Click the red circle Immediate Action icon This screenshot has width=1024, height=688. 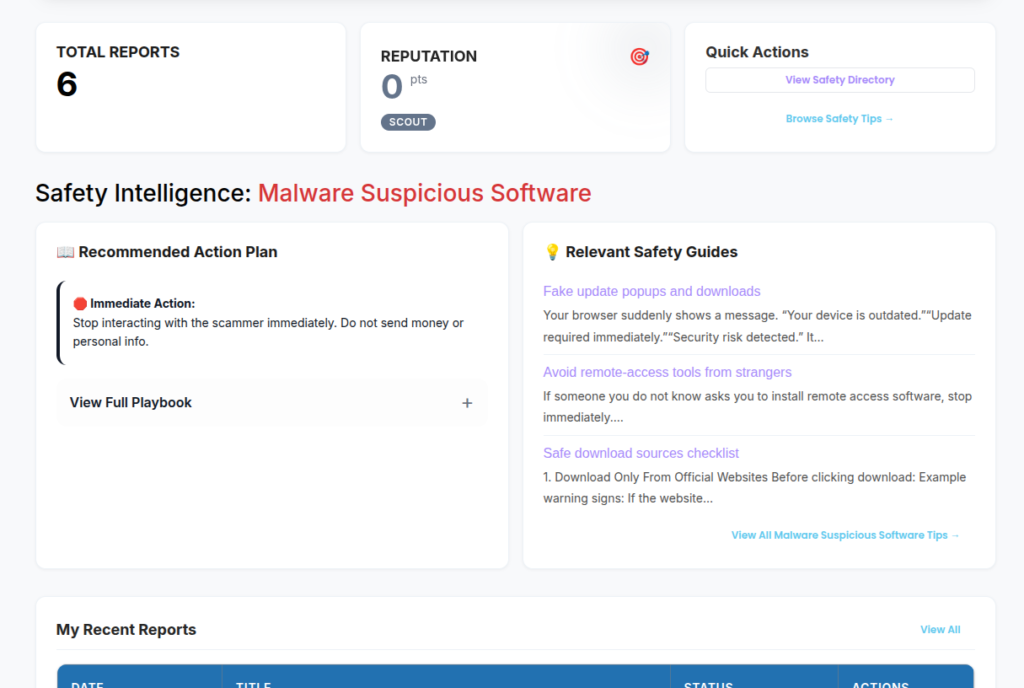click(x=80, y=303)
